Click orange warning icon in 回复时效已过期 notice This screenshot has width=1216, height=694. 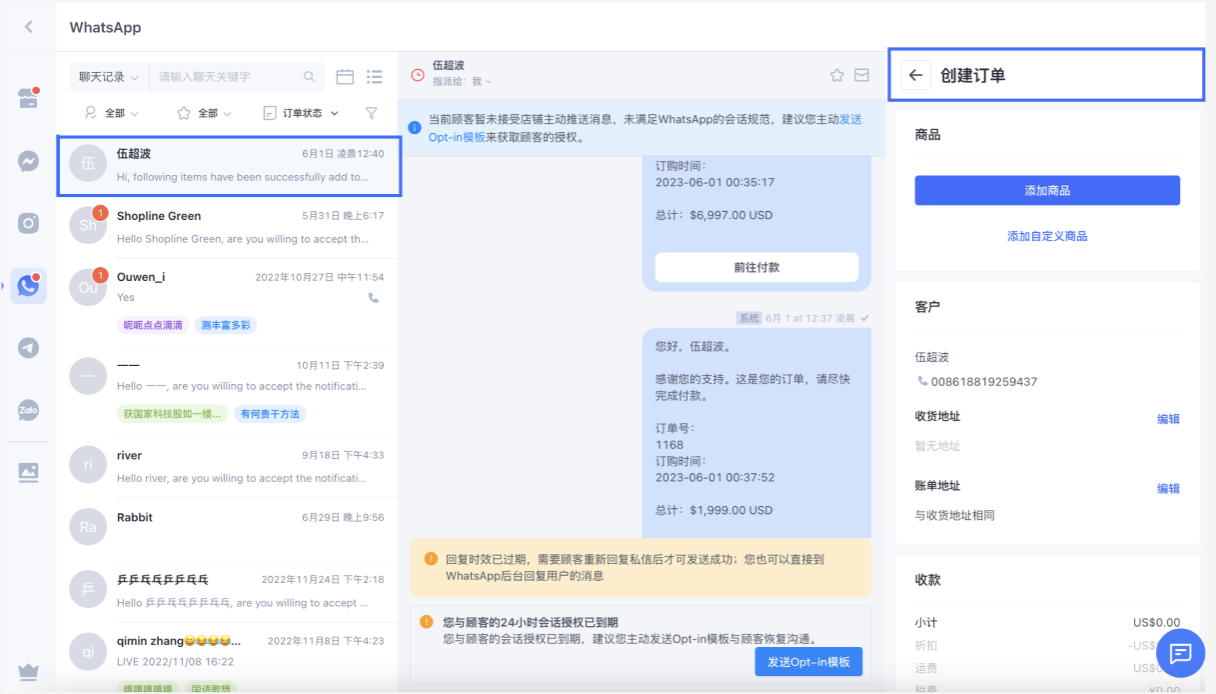pyautogui.click(x=431, y=559)
